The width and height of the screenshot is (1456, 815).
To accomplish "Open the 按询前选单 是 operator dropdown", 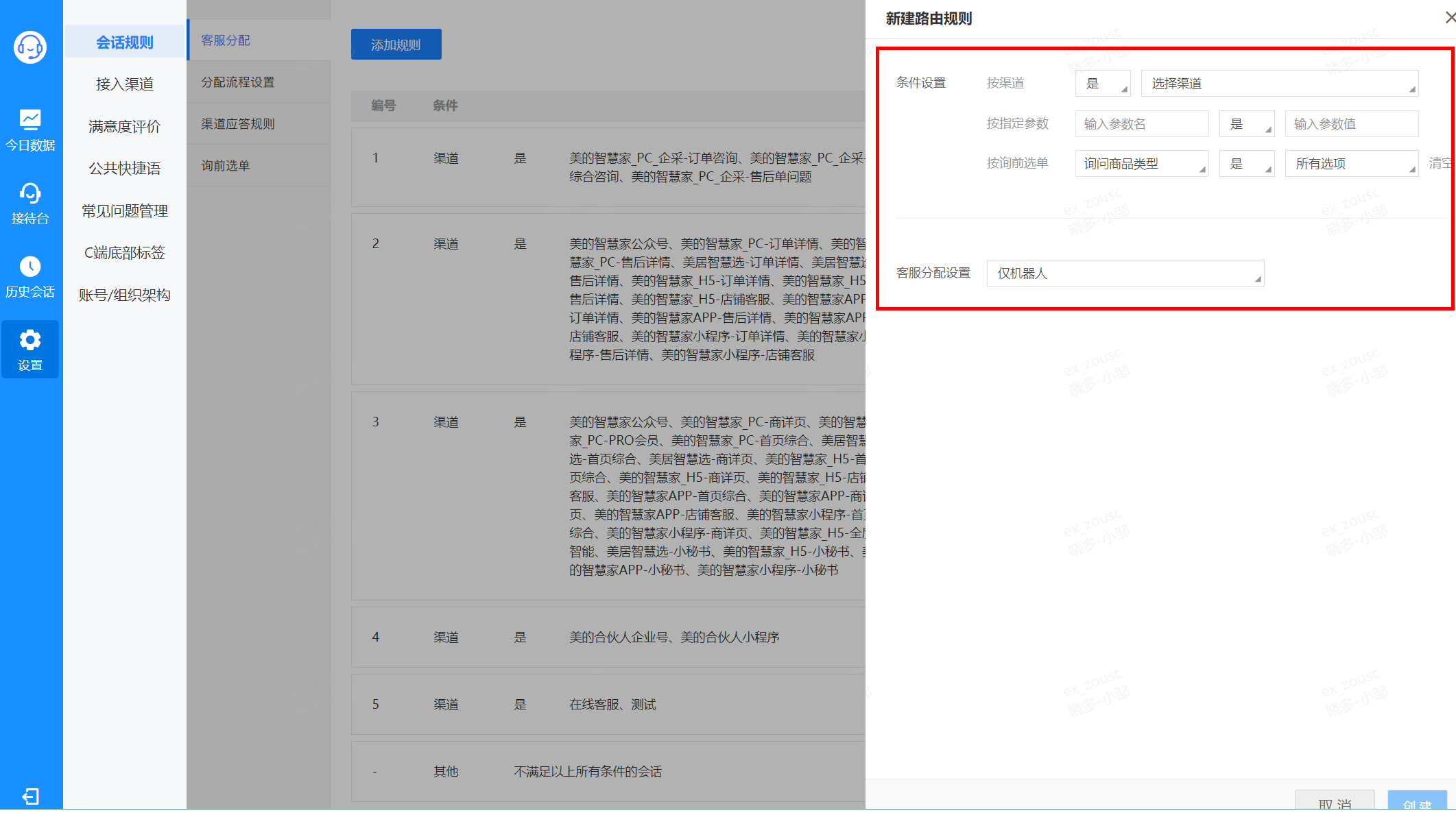I will click(x=1247, y=164).
